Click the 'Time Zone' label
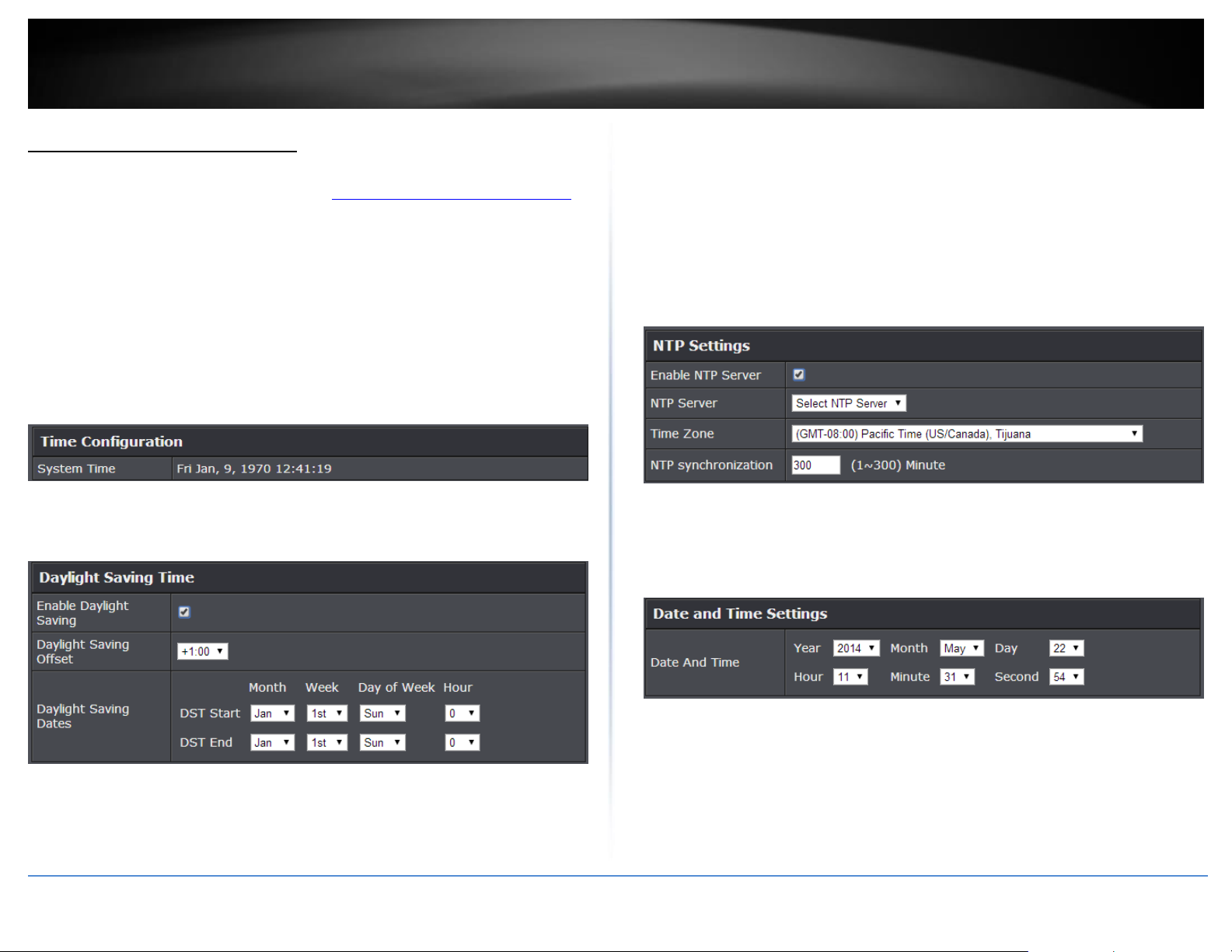1232x952 pixels. tap(682, 434)
